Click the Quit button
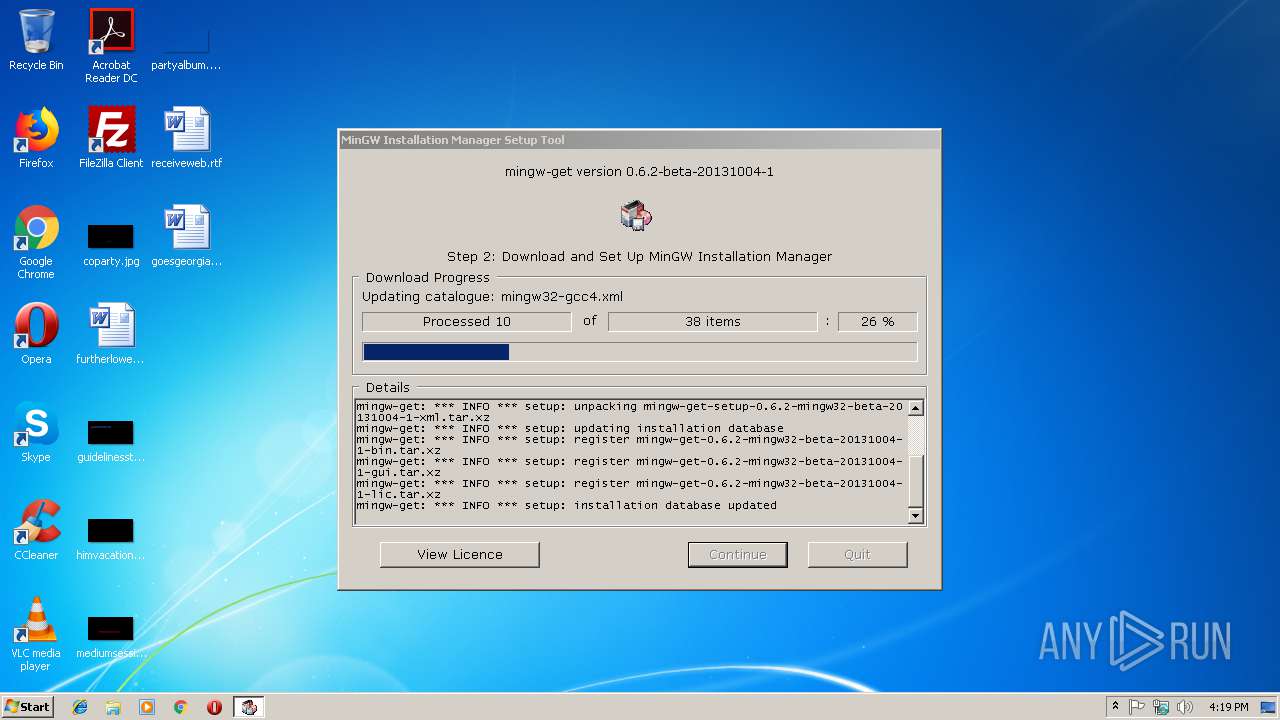This screenshot has width=1280, height=720. tap(857, 555)
